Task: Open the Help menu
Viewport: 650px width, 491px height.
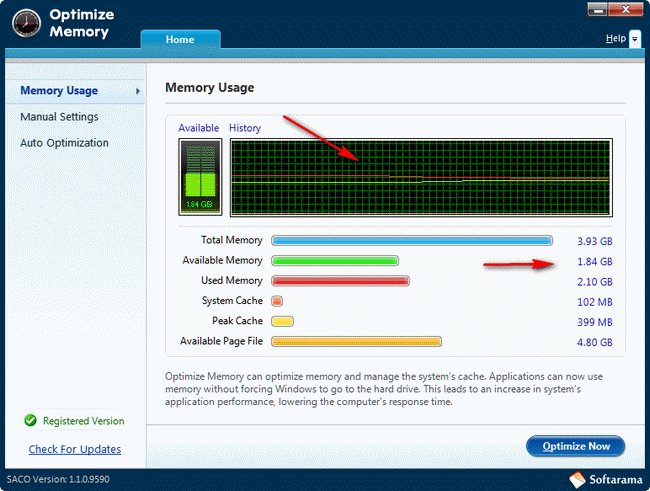Action: pyautogui.click(x=616, y=39)
